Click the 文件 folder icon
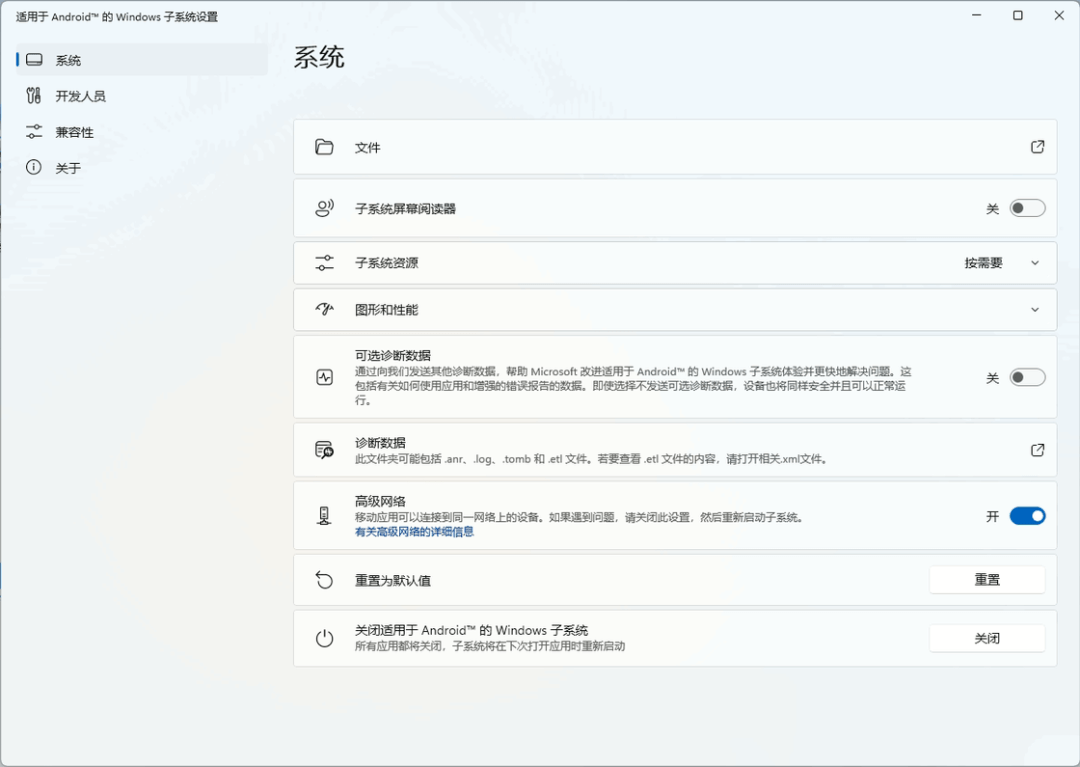 pos(324,147)
